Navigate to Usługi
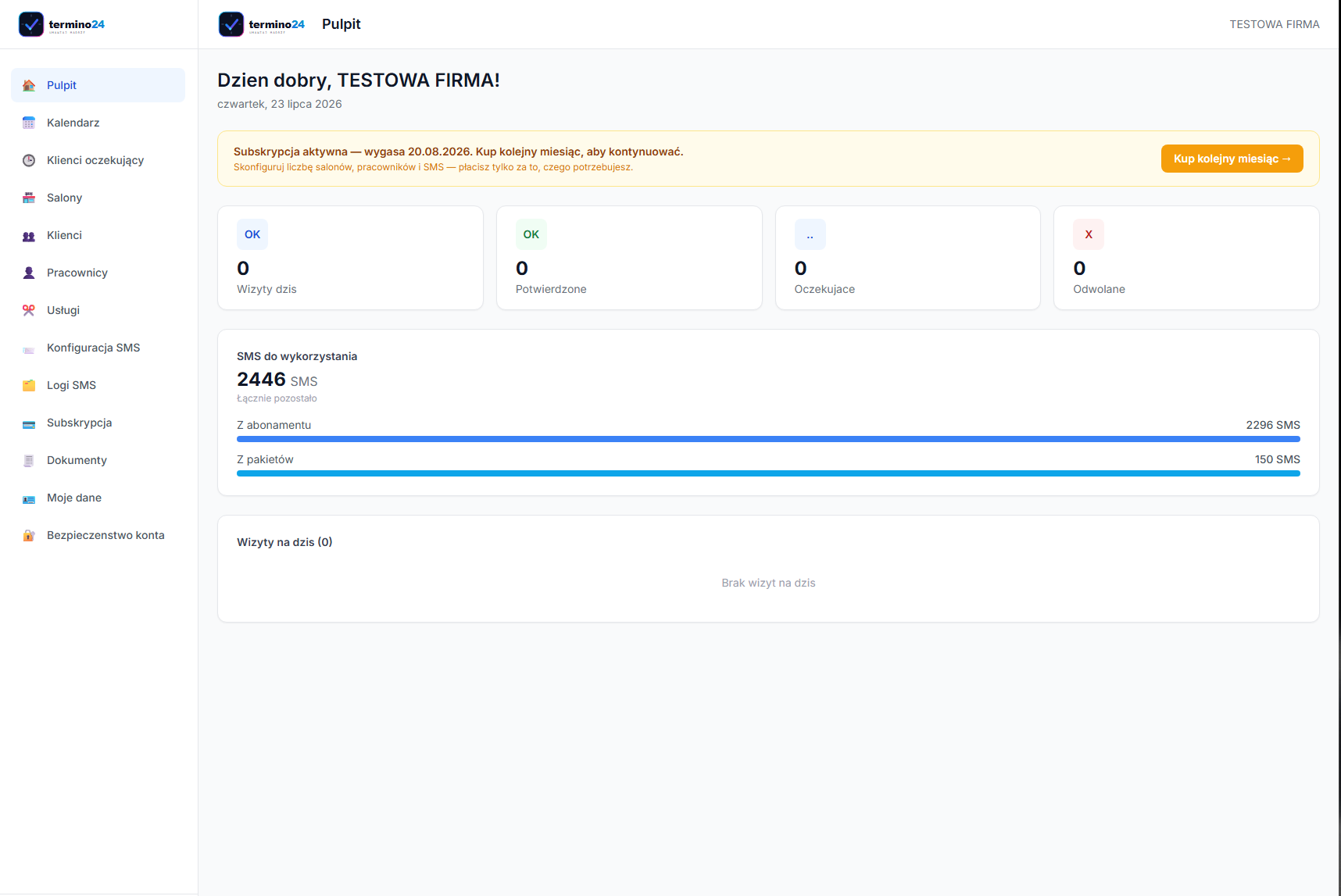The image size is (1341, 896). 98,310
